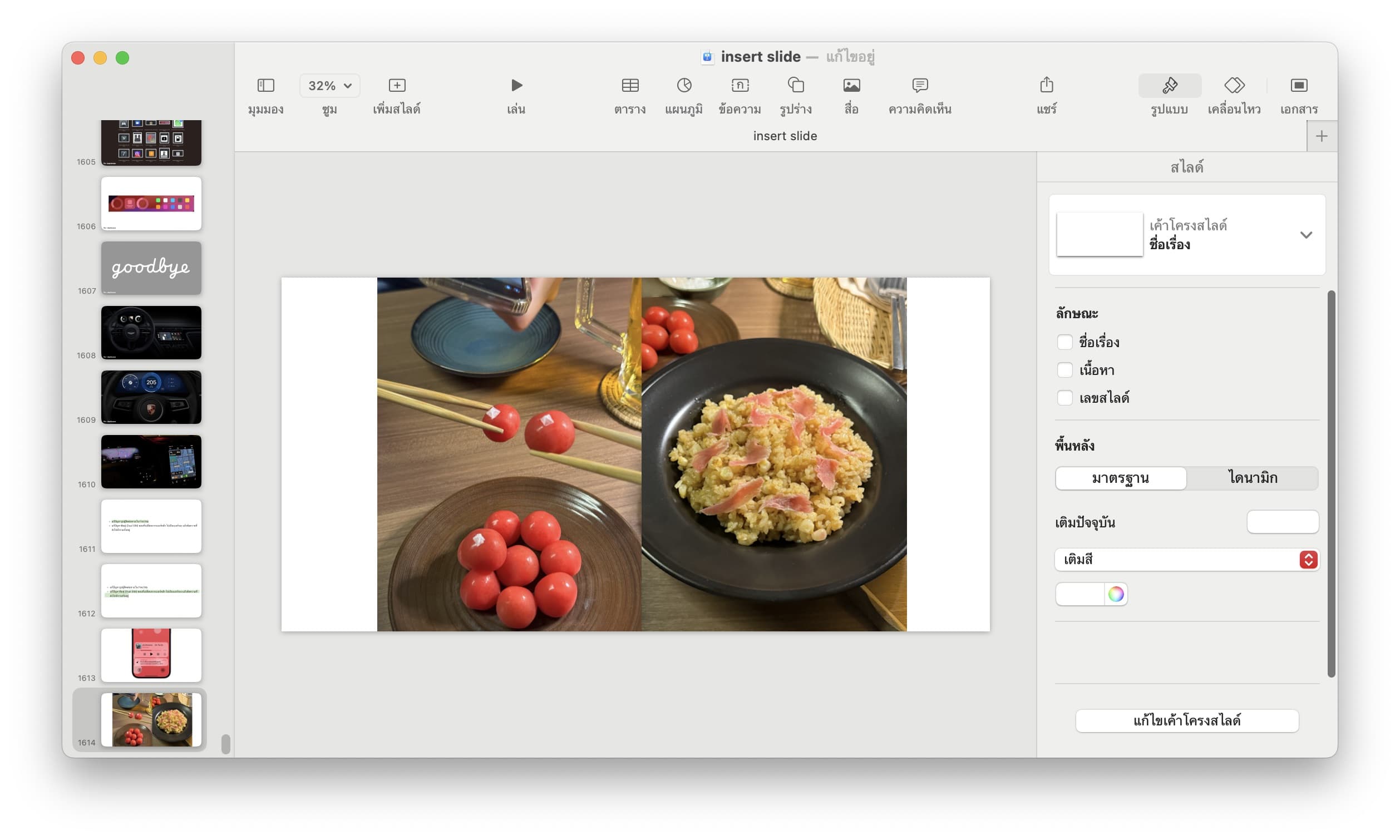Add a comment with ความคิดเห็น icon
This screenshot has height=840, width=1400.
[x=919, y=86]
